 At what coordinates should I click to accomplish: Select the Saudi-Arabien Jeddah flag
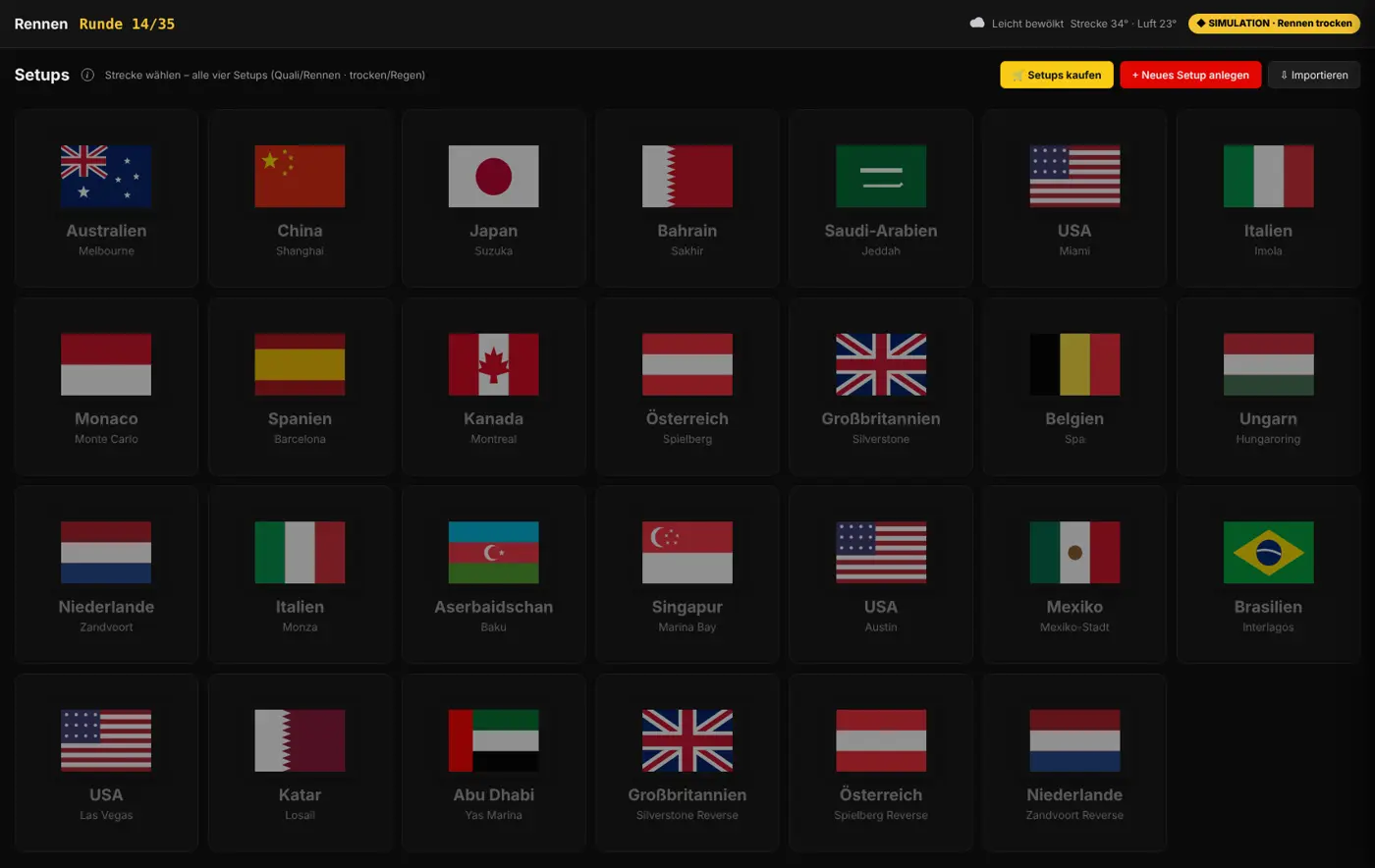tap(881, 177)
